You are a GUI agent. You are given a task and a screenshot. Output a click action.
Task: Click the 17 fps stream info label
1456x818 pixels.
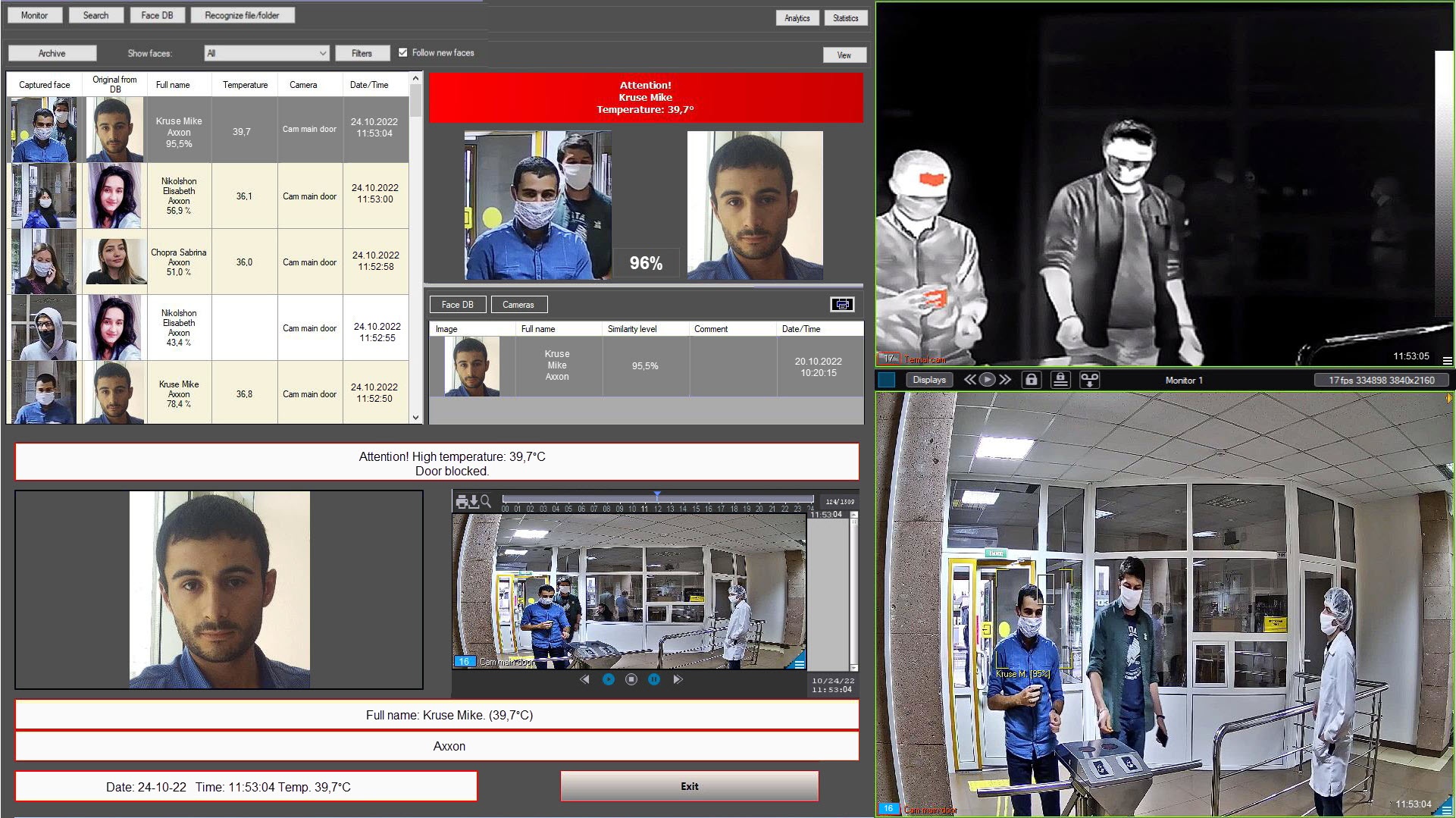tap(1381, 380)
